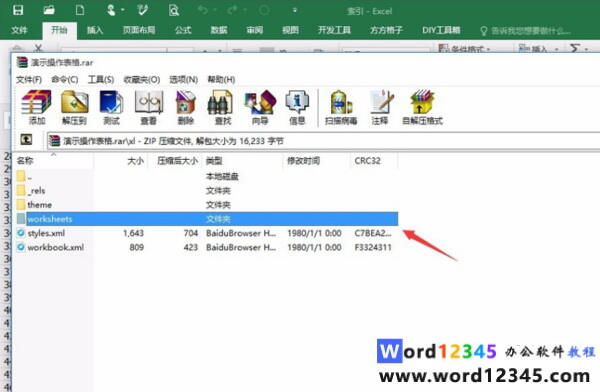The image size is (600, 392).
Task: Click the Test (测试) archive icon
Action: coord(111,107)
